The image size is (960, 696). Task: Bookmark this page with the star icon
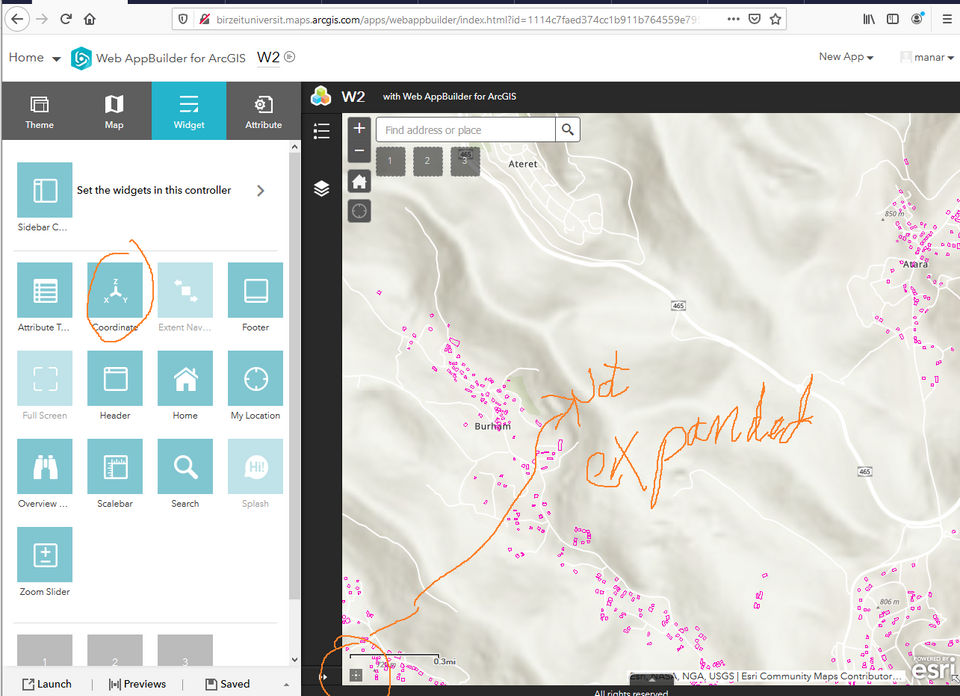coord(775,19)
